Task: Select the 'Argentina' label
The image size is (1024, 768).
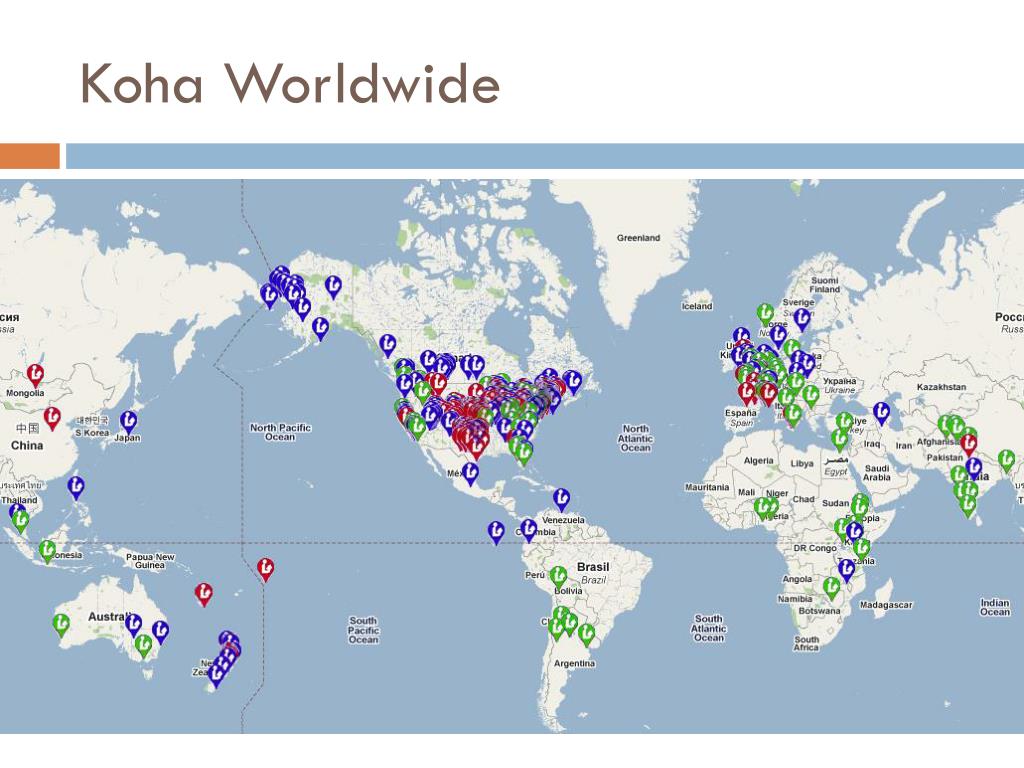Action: click(575, 664)
